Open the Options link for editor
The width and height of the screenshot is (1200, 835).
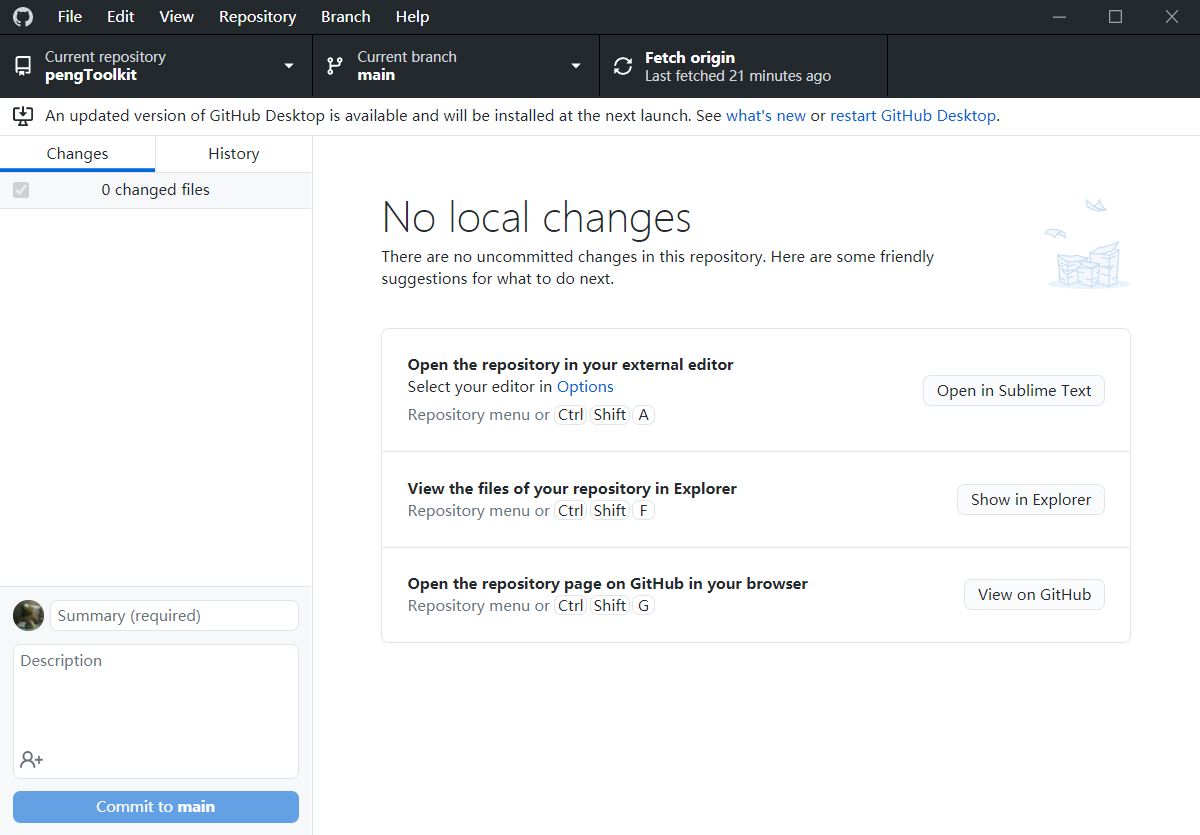(x=585, y=387)
